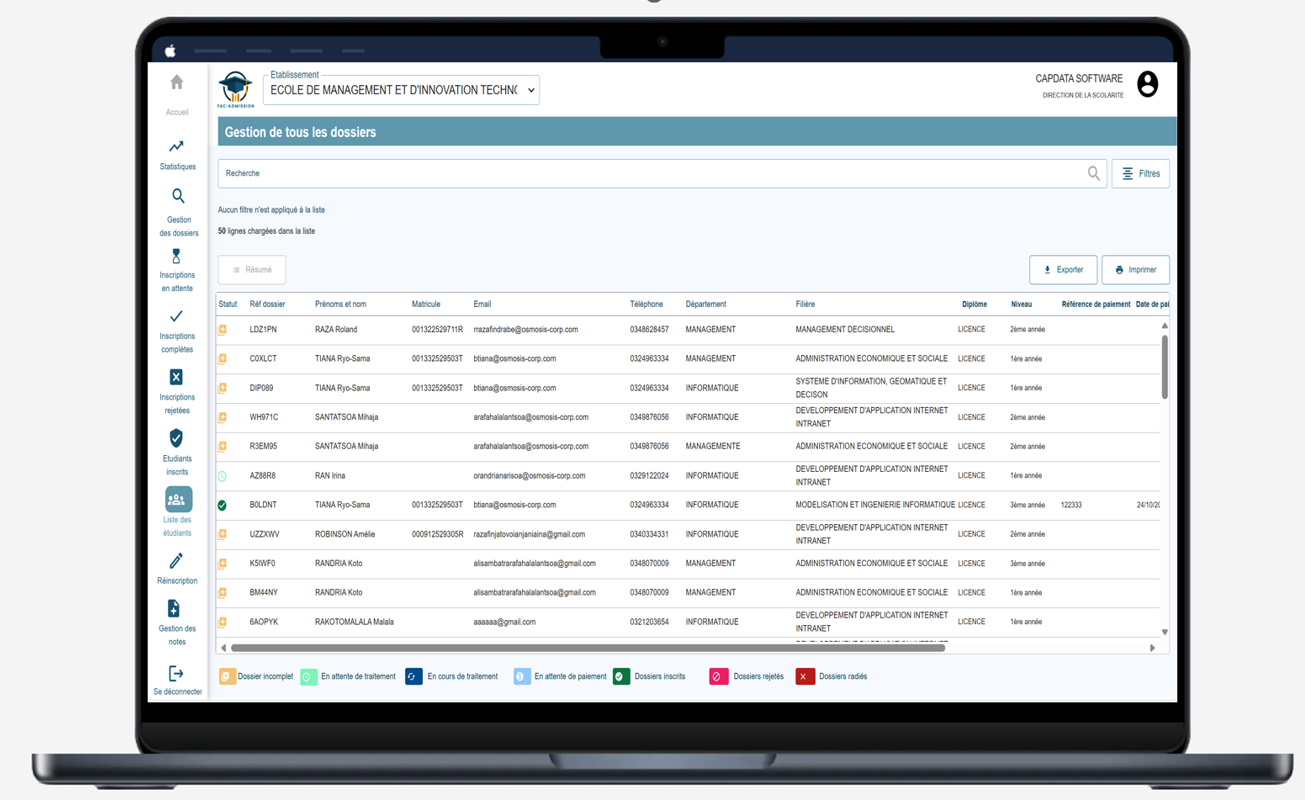Open Inscriptions en attente hourglass icon
The height and width of the screenshot is (800, 1305).
[176, 257]
